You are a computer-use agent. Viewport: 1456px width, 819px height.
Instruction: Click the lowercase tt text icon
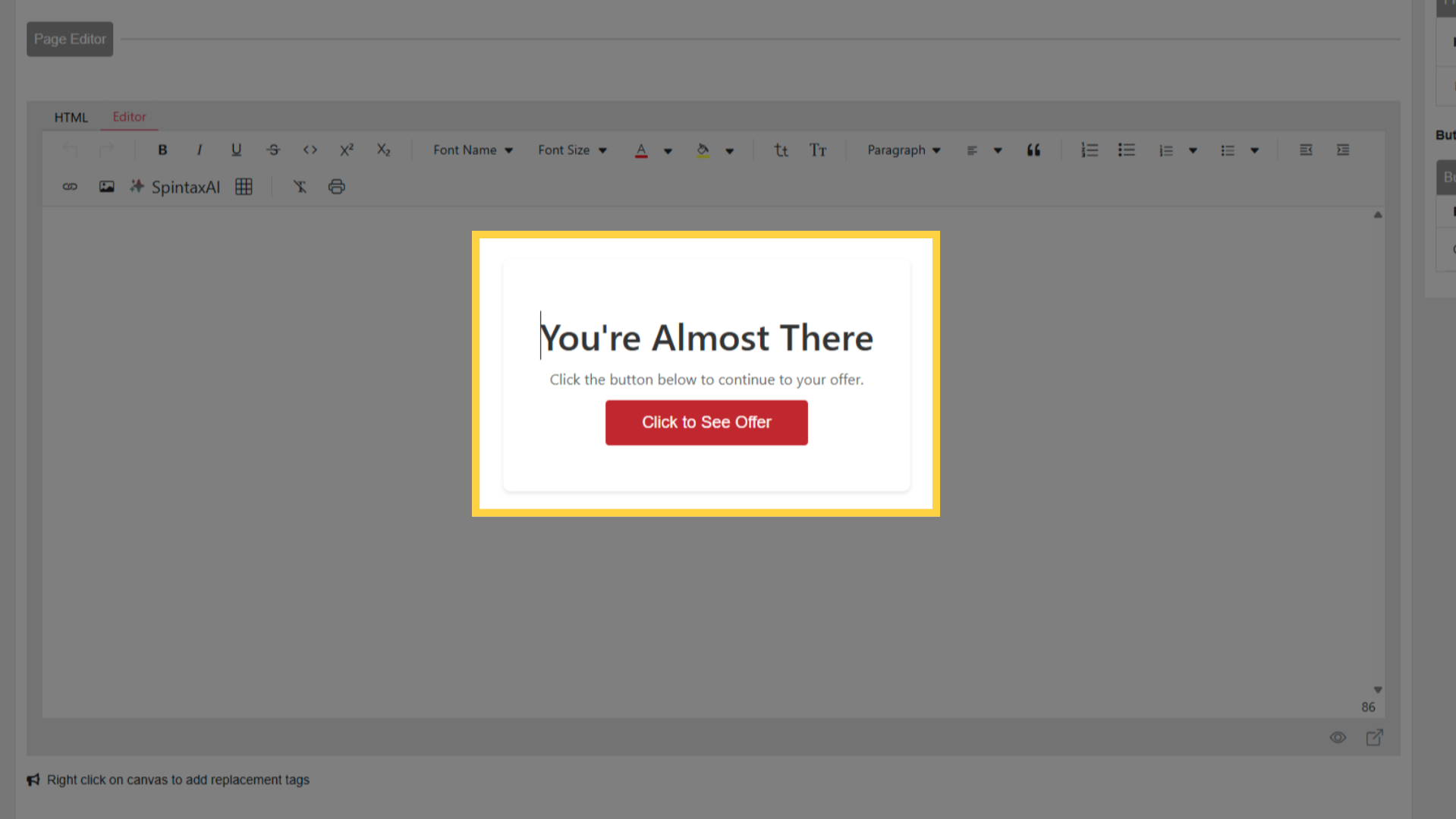pyautogui.click(x=781, y=150)
